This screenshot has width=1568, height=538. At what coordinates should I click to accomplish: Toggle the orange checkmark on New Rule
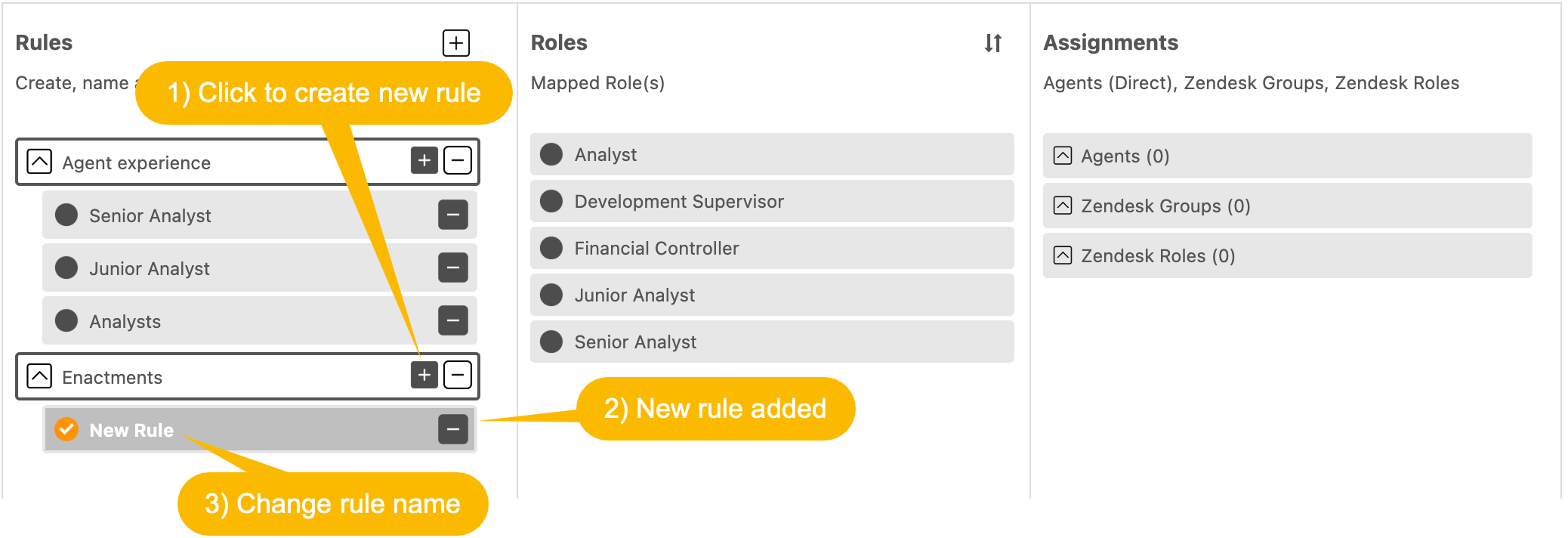[66, 429]
